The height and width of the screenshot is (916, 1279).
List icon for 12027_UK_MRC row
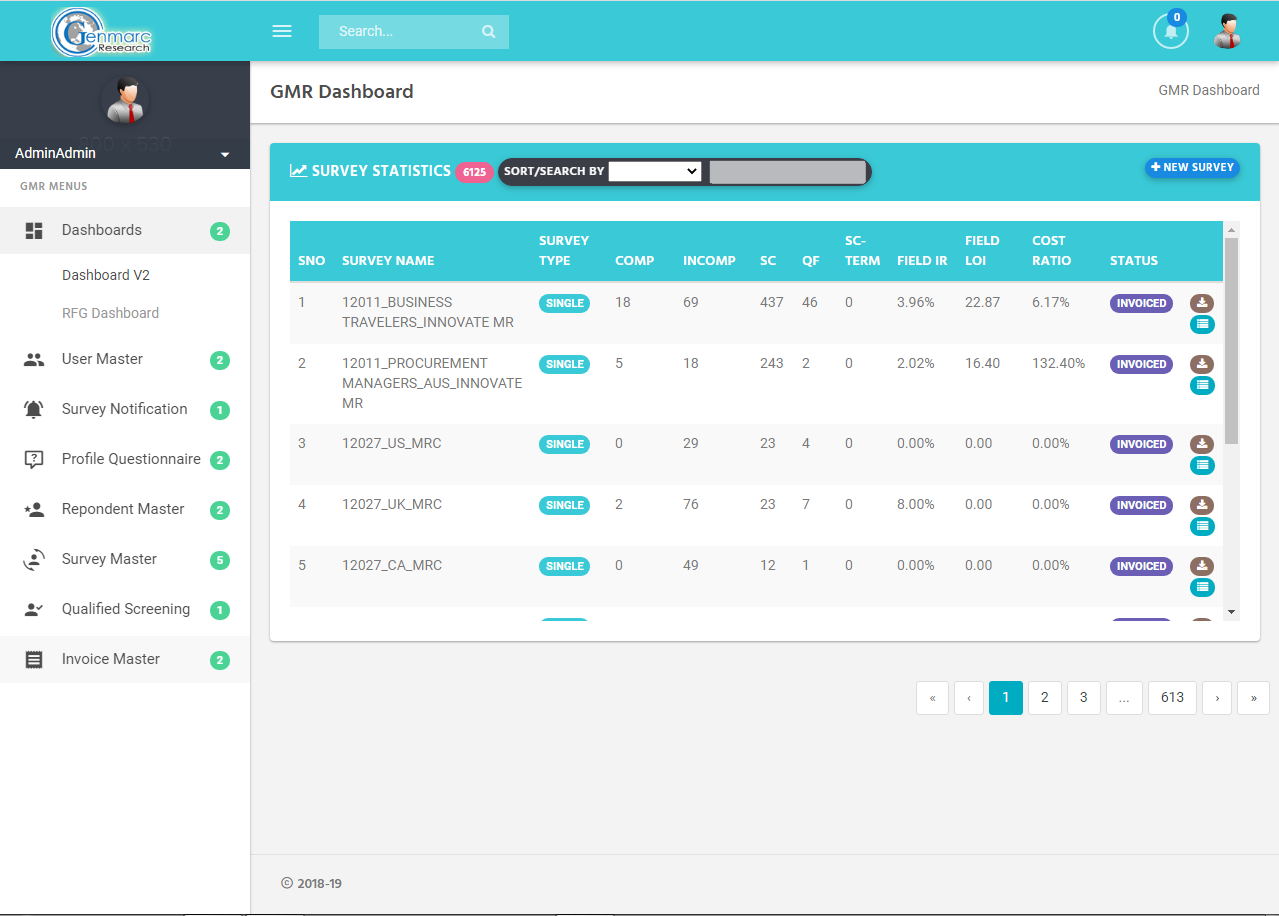[x=1202, y=526]
